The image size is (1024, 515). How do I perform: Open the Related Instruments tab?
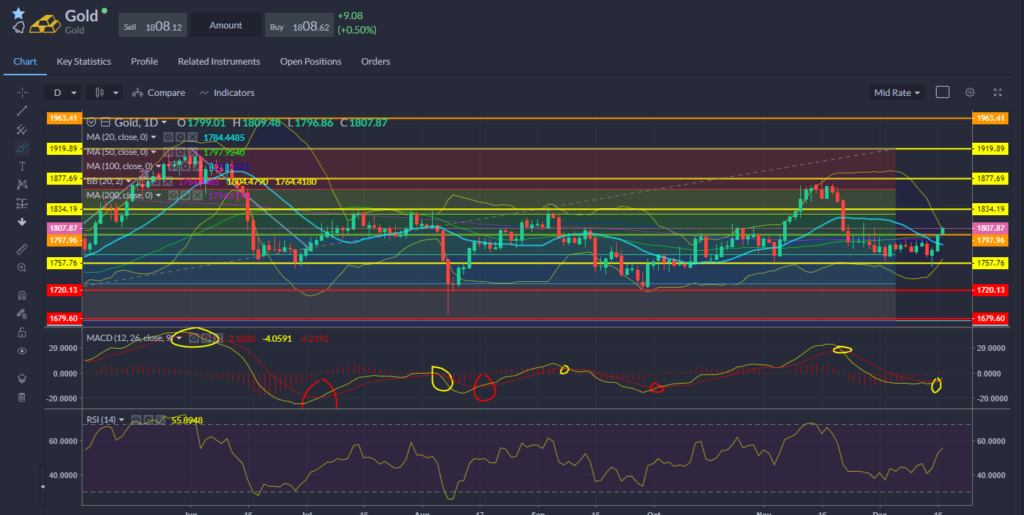[219, 61]
